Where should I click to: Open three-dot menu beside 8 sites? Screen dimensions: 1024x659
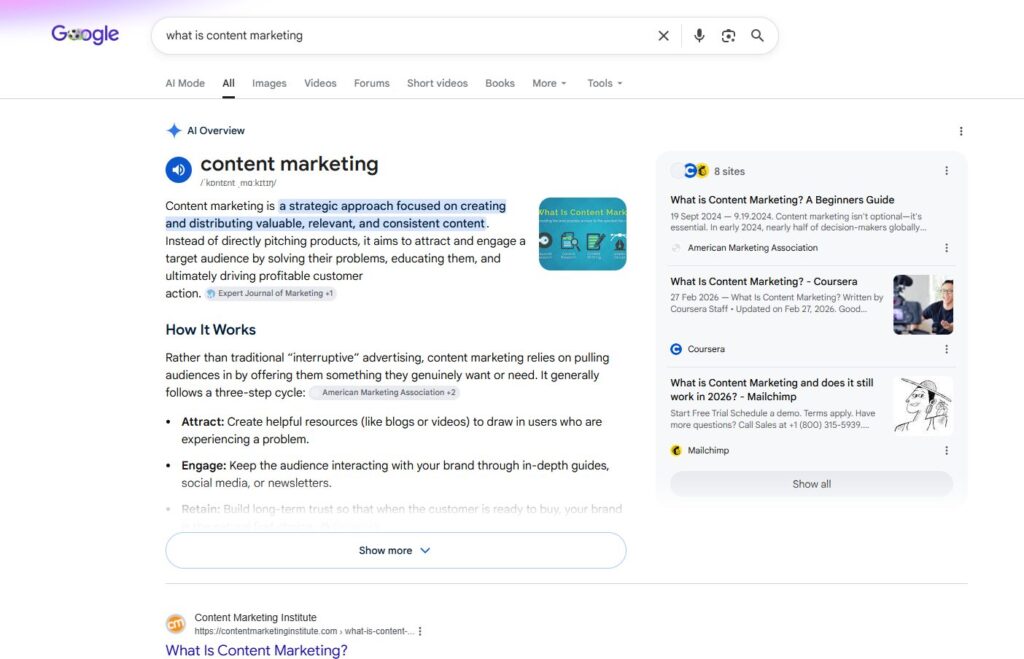(x=946, y=171)
